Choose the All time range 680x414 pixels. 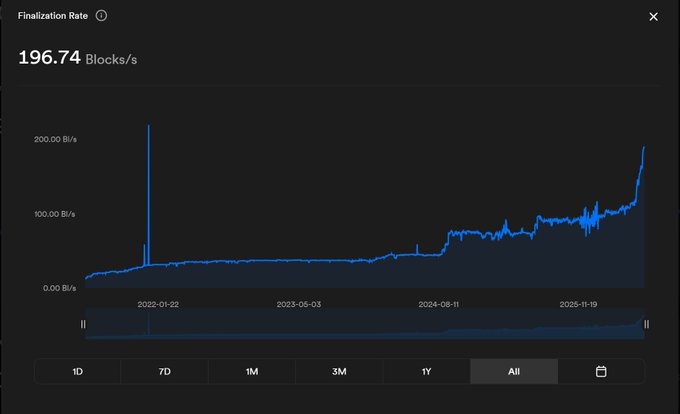(514, 372)
